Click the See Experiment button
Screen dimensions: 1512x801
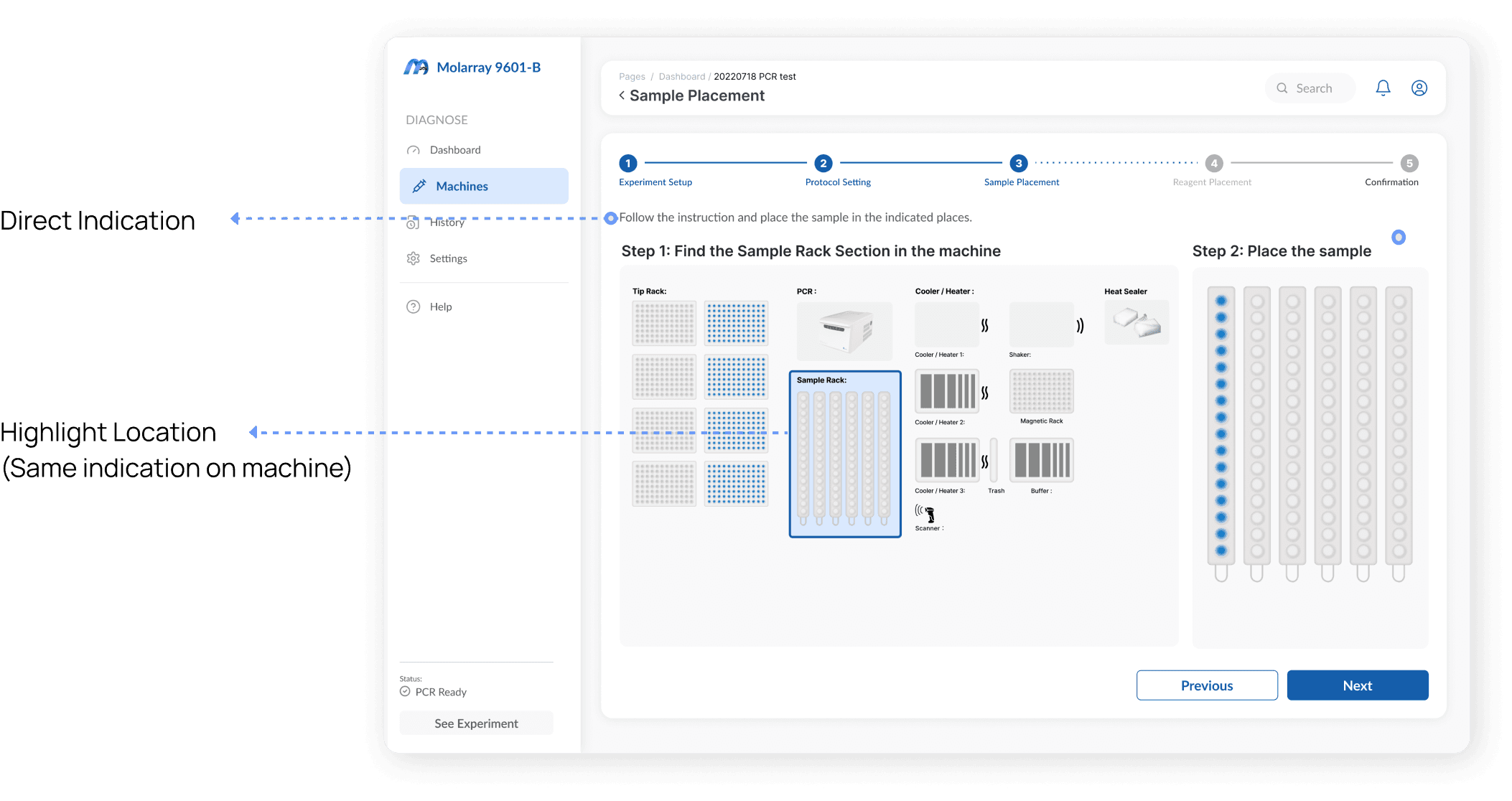[476, 723]
